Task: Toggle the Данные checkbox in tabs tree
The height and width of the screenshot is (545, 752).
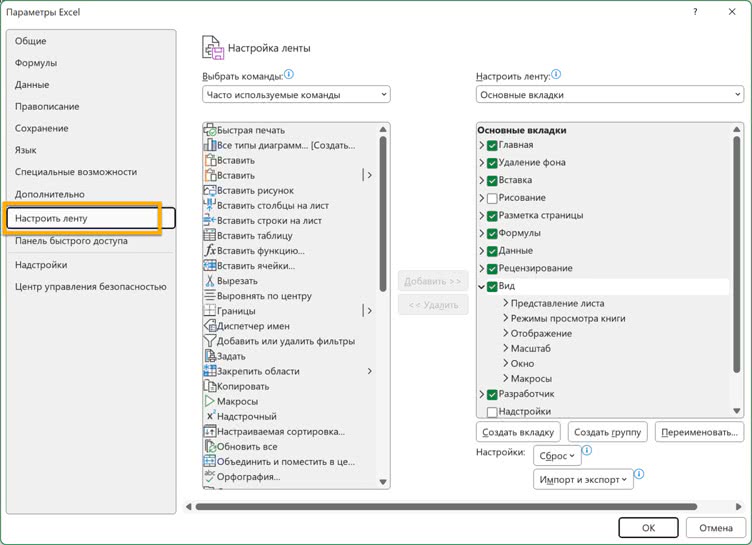Action: pyautogui.click(x=492, y=251)
